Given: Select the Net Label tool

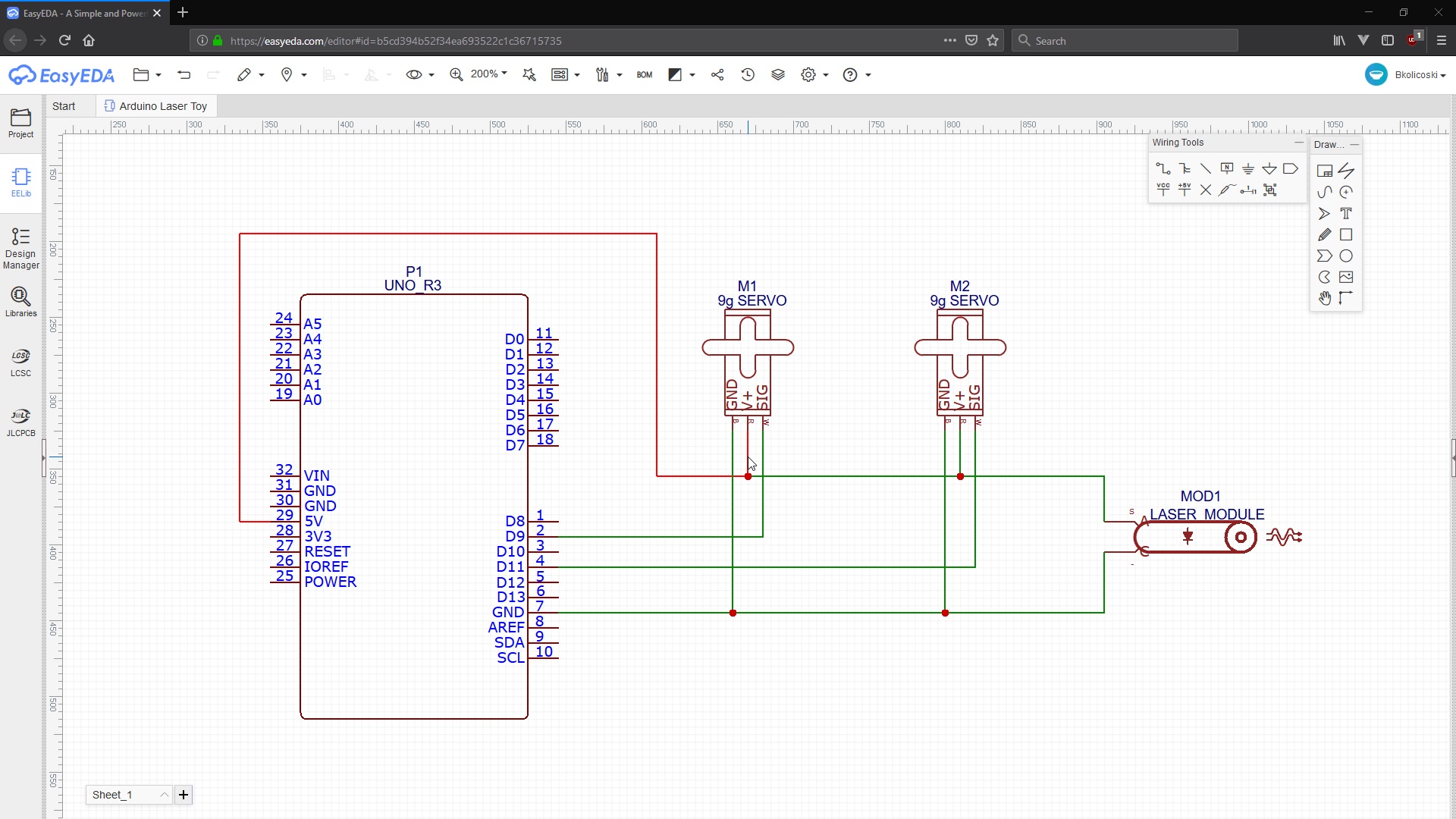Looking at the screenshot, I should 1227,168.
